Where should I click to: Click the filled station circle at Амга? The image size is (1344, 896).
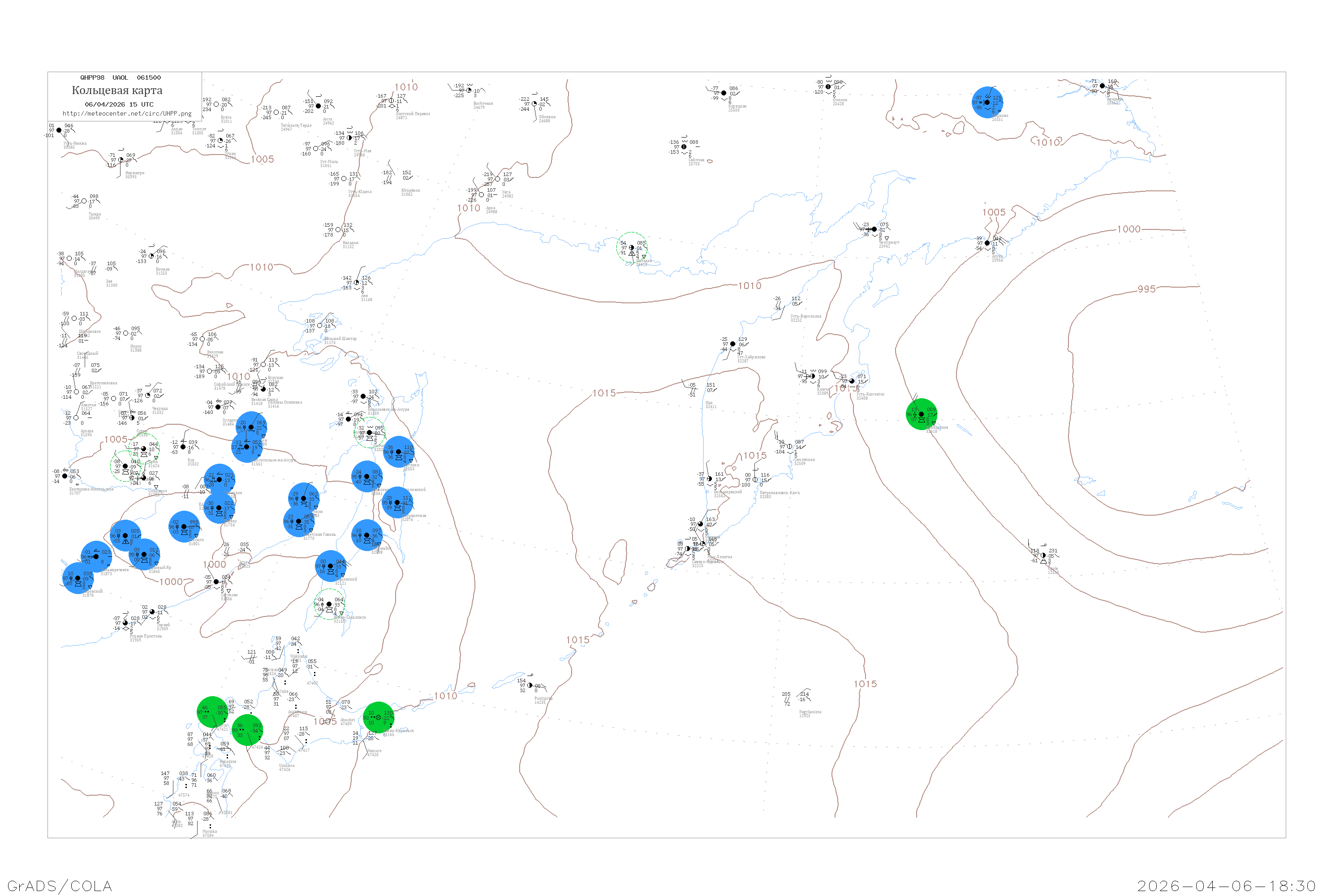pyautogui.click(x=318, y=106)
